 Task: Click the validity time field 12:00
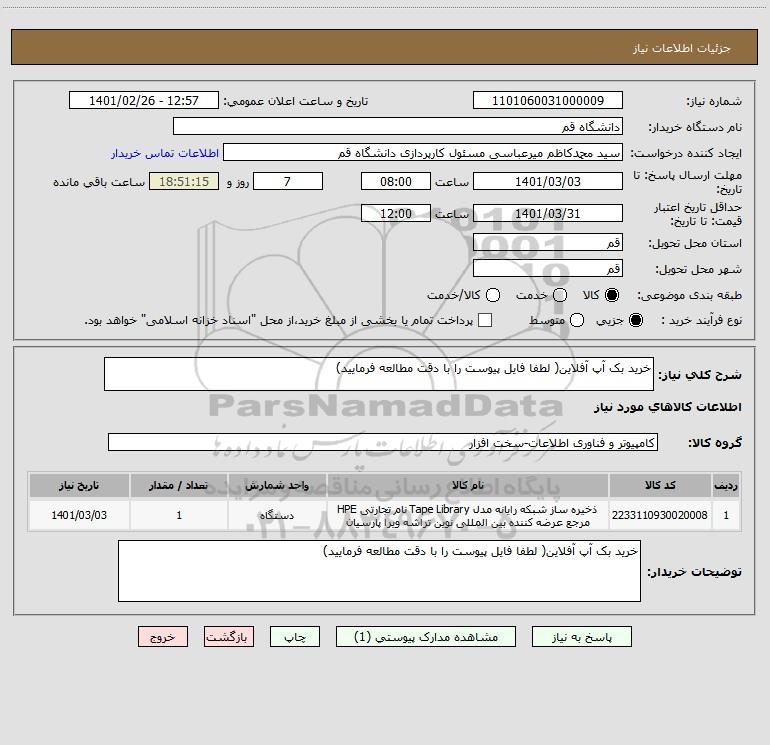[396, 214]
